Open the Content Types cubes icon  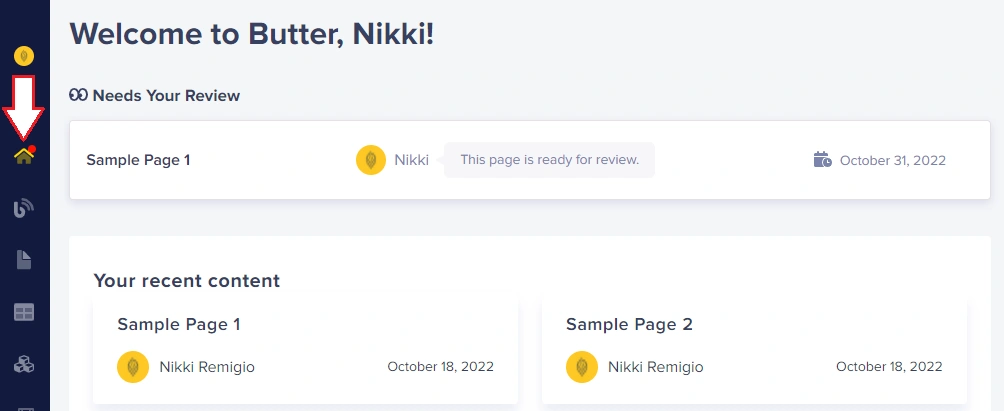point(24,365)
